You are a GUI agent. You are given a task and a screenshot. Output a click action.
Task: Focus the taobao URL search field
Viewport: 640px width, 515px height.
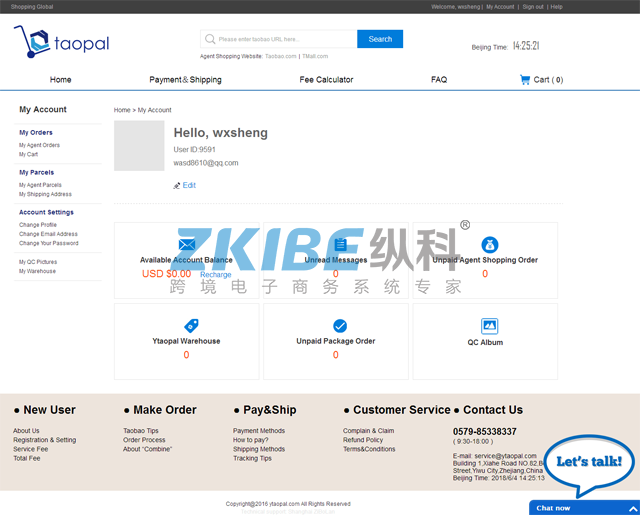[279, 39]
